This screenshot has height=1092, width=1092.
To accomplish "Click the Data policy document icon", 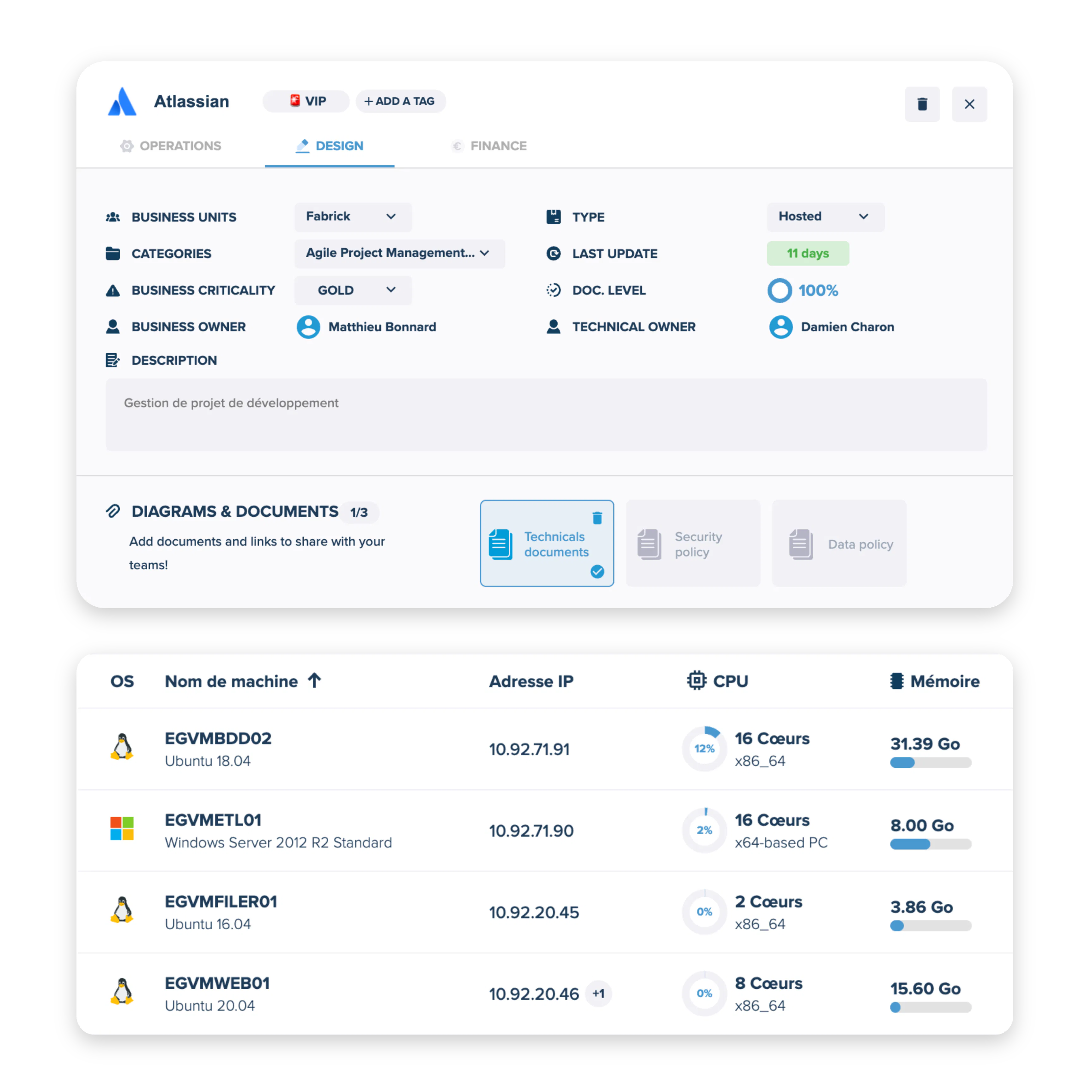I will [801, 544].
